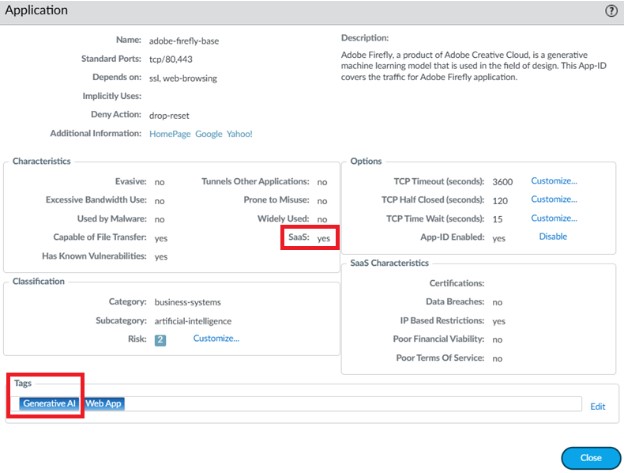Customize the TCP Timeout value
The image size is (625, 473).
554,181
